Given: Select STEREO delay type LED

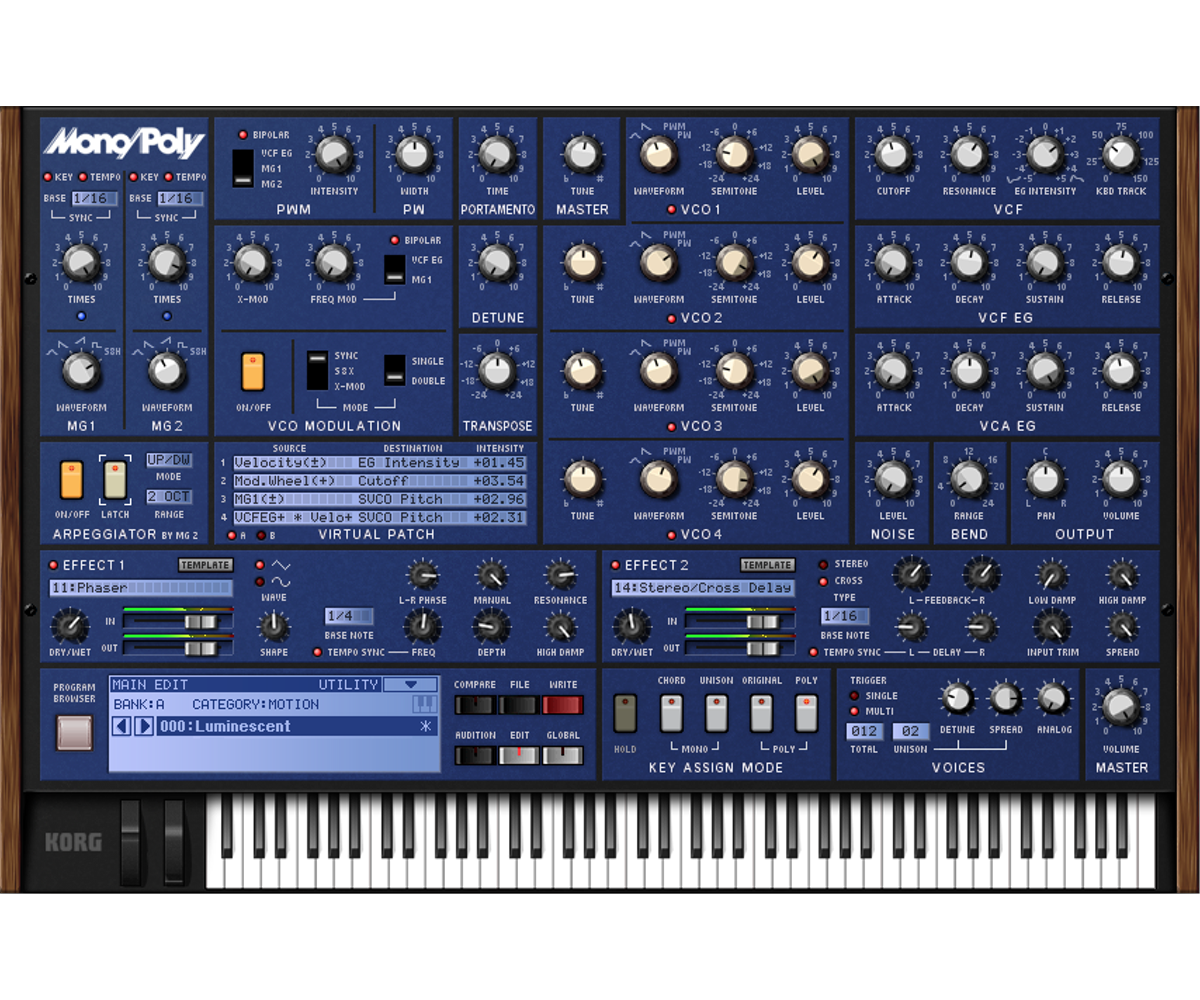Looking at the screenshot, I should click(x=824, y=565).
